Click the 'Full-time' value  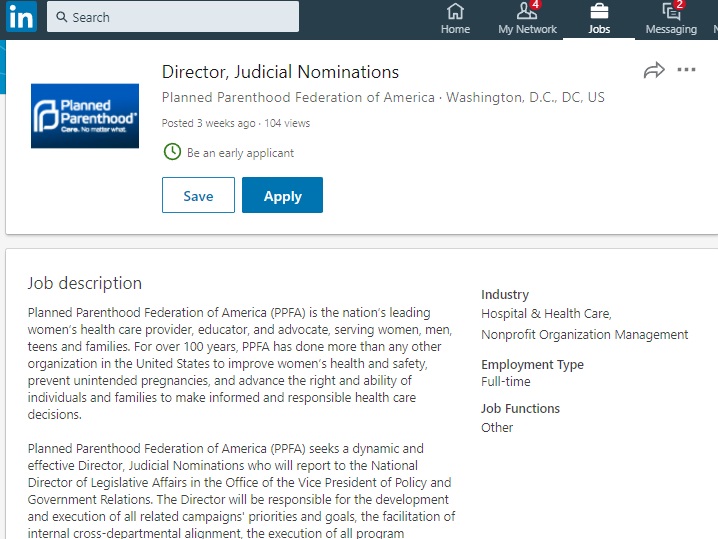click(506, 381)
